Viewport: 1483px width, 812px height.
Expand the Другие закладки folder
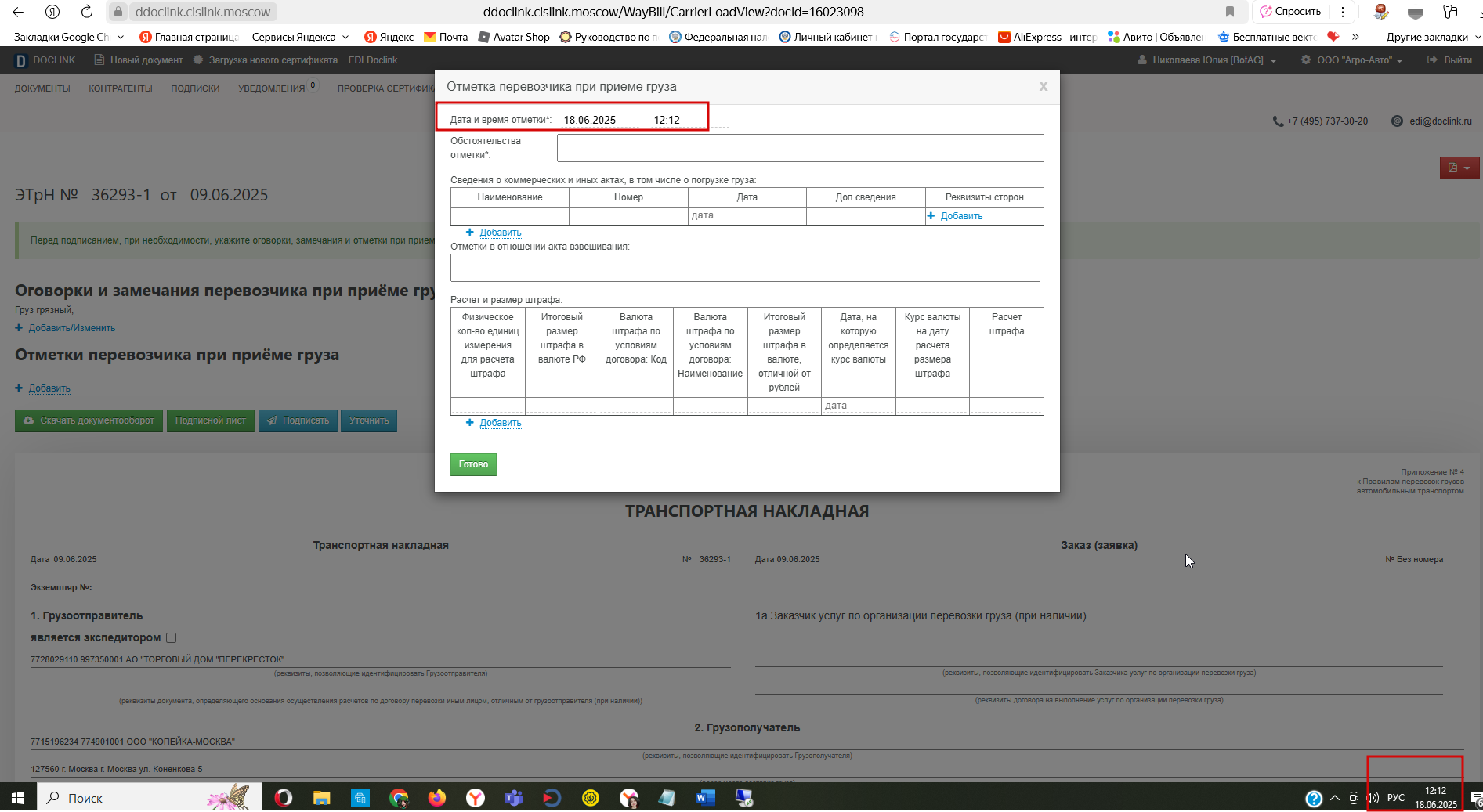click(1433, 37)
